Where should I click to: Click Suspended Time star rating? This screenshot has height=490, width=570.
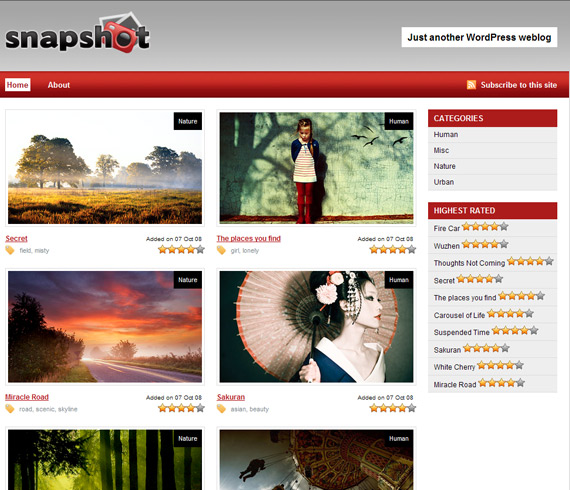[x=515, y=330]
